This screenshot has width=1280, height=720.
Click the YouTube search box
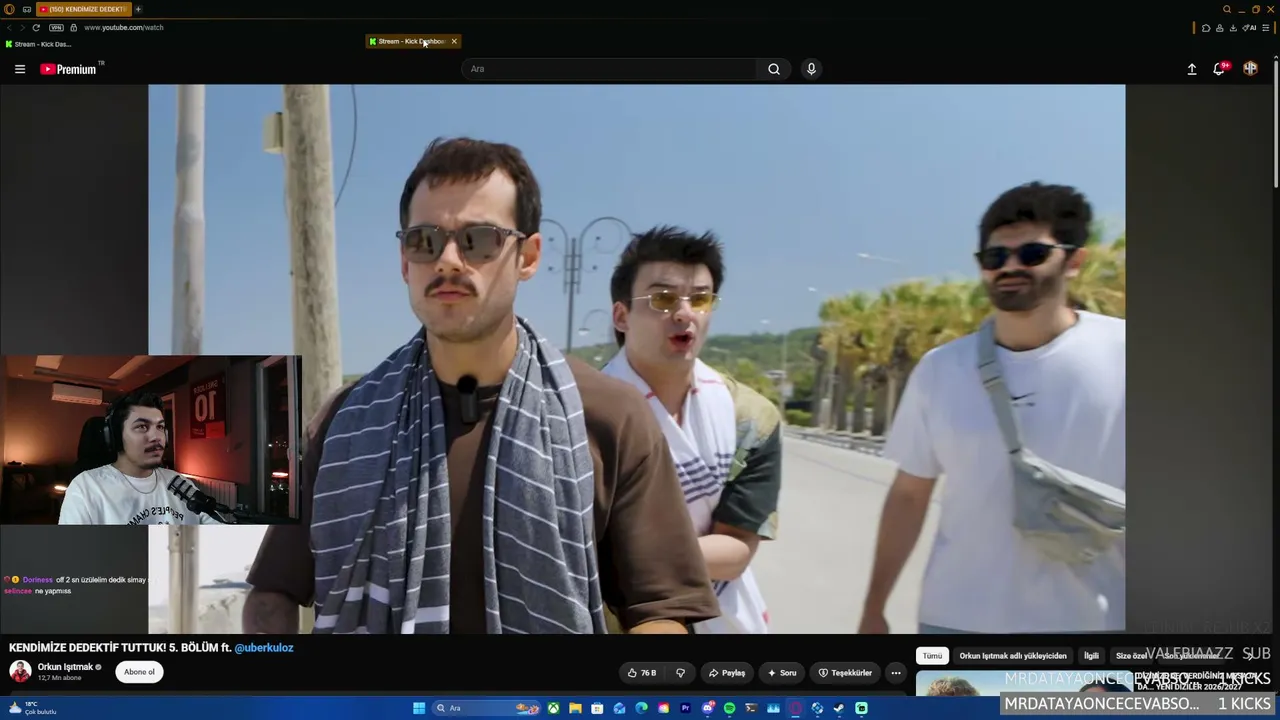pos(609,69)
